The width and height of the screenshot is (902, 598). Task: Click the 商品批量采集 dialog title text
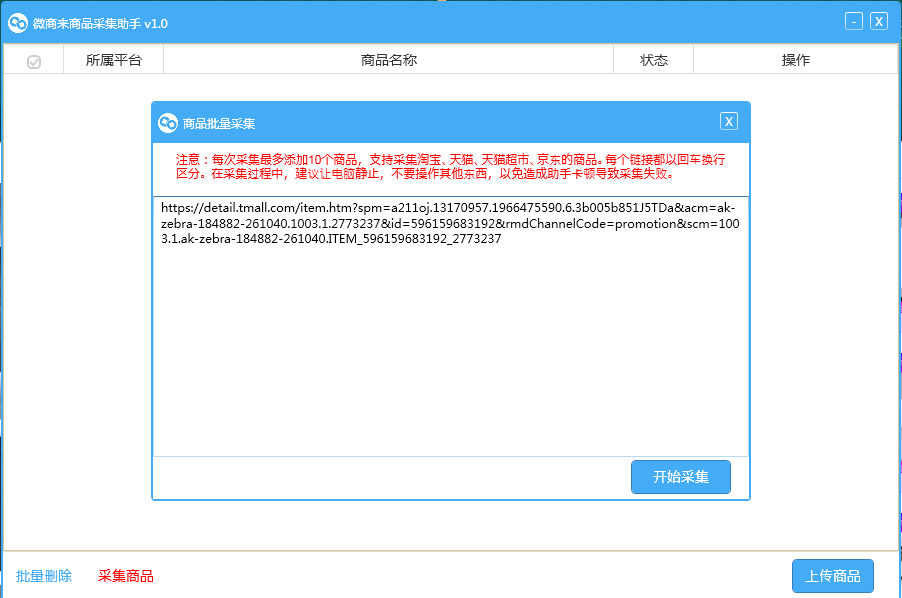[219, 124]
